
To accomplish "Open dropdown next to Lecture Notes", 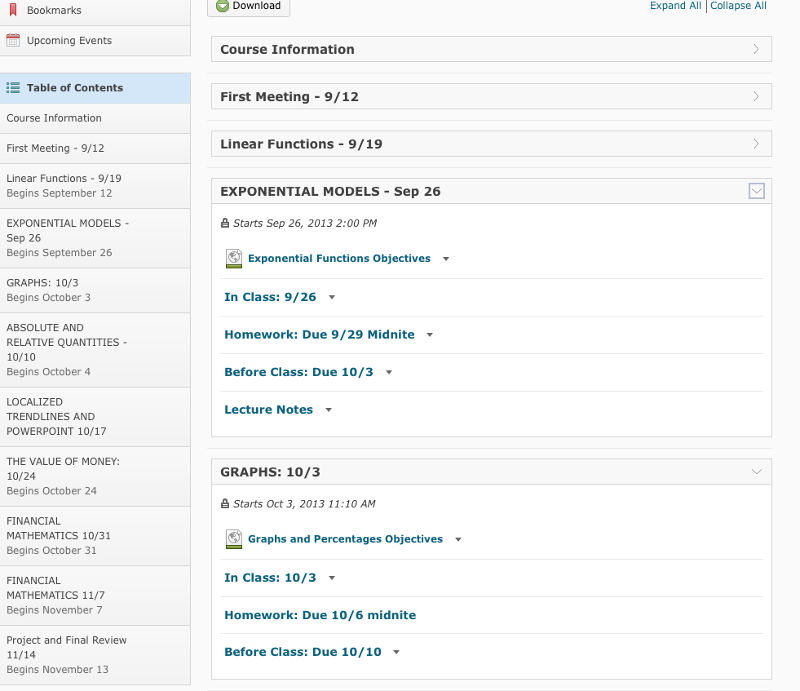I will [328, 410].
